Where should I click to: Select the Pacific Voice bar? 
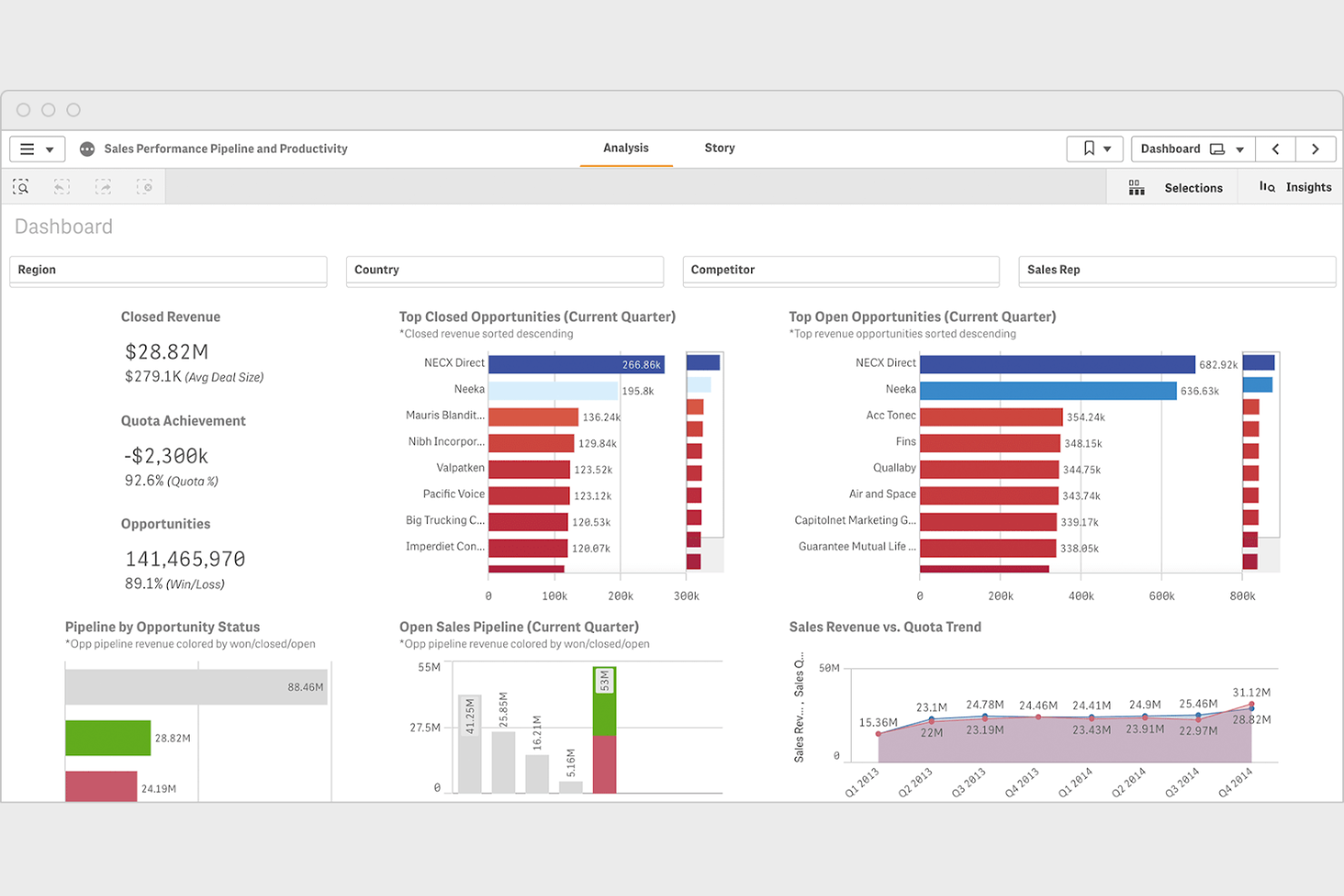pyautogui.click(x=529, y=496)
